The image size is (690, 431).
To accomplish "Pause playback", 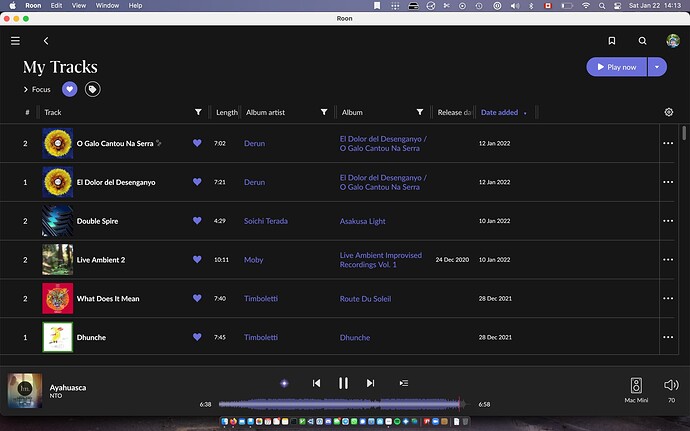I will click(343, 383).
